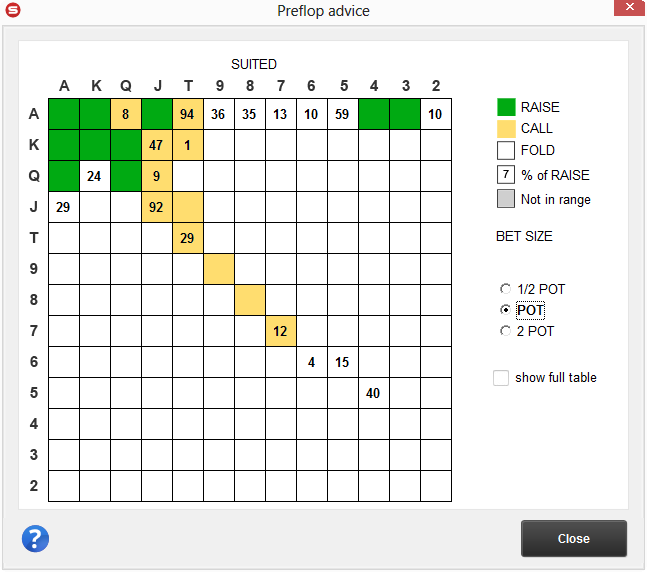This screenshot has width=647, height=572.
Task: Click the blue help question mark icon
Action: point(35,539)
